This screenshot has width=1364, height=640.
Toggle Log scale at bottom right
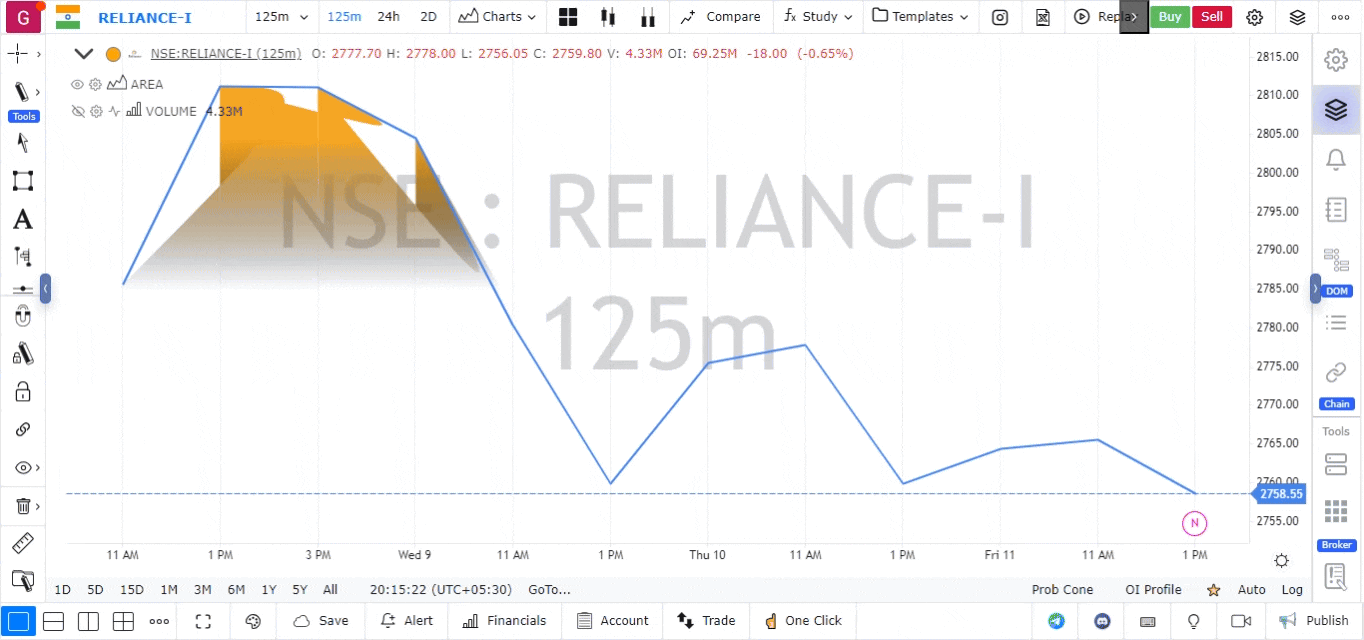1292,590
